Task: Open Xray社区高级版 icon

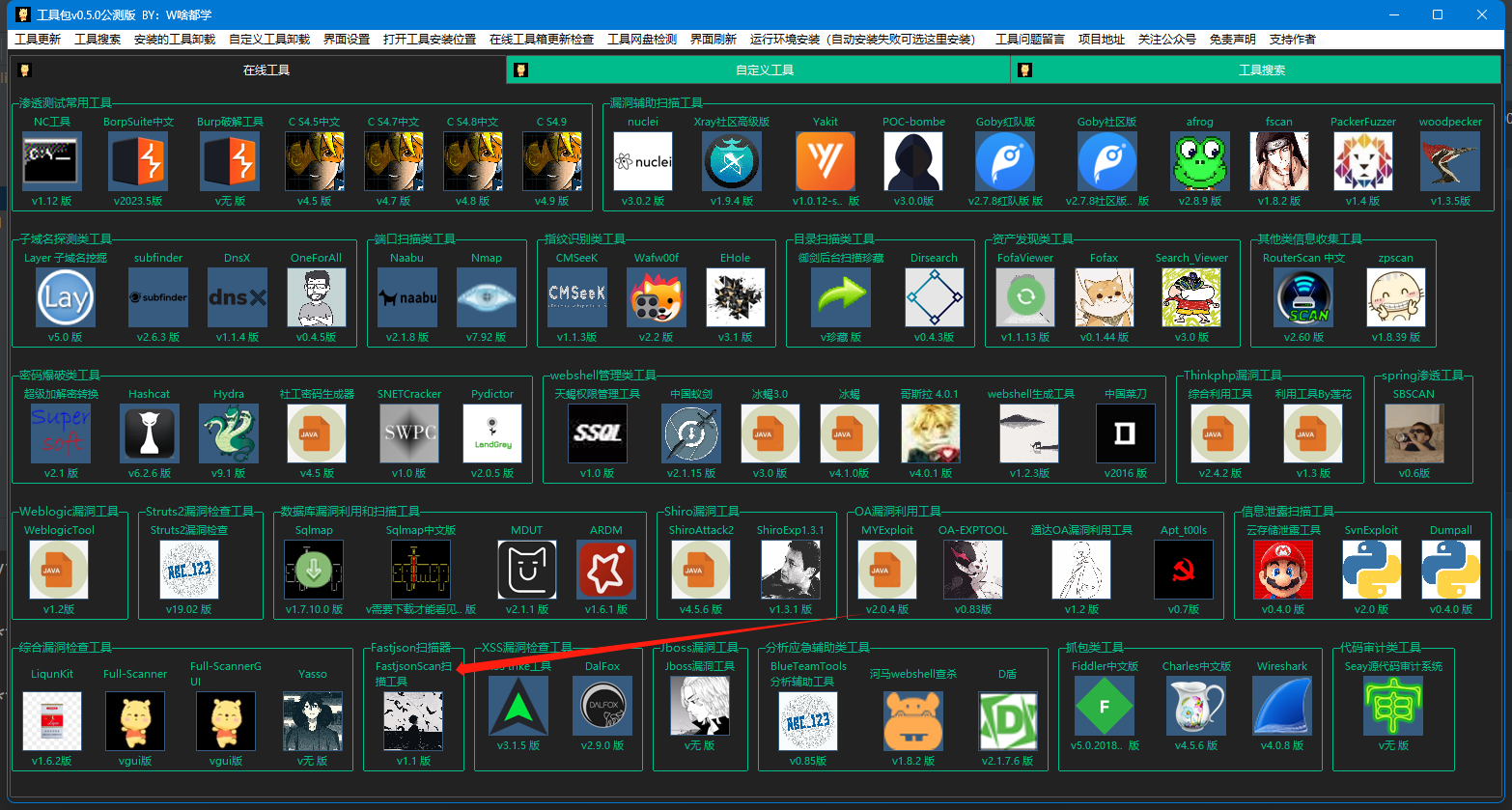Action: [x=732, y=161]
